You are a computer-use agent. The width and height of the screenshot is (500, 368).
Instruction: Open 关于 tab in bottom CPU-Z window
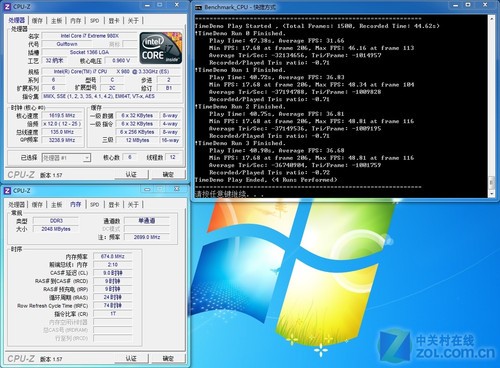133,204
